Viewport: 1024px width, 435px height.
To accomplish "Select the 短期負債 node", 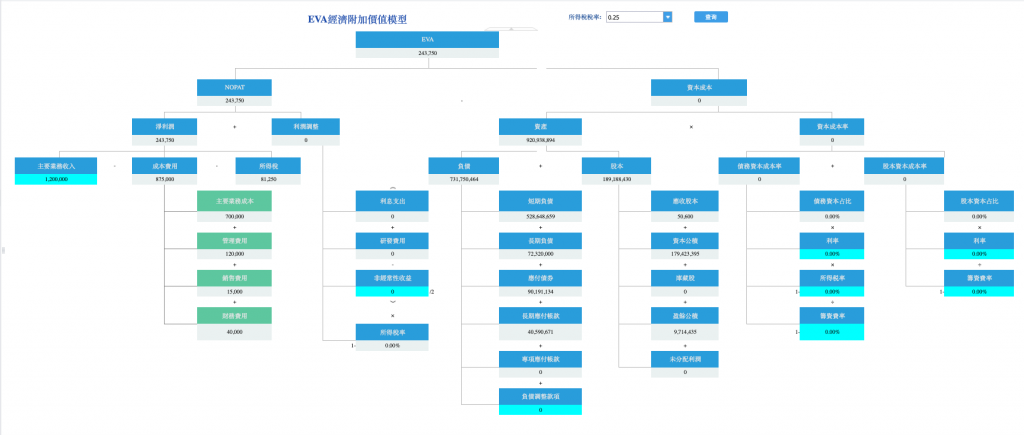I will coord(540,202).
